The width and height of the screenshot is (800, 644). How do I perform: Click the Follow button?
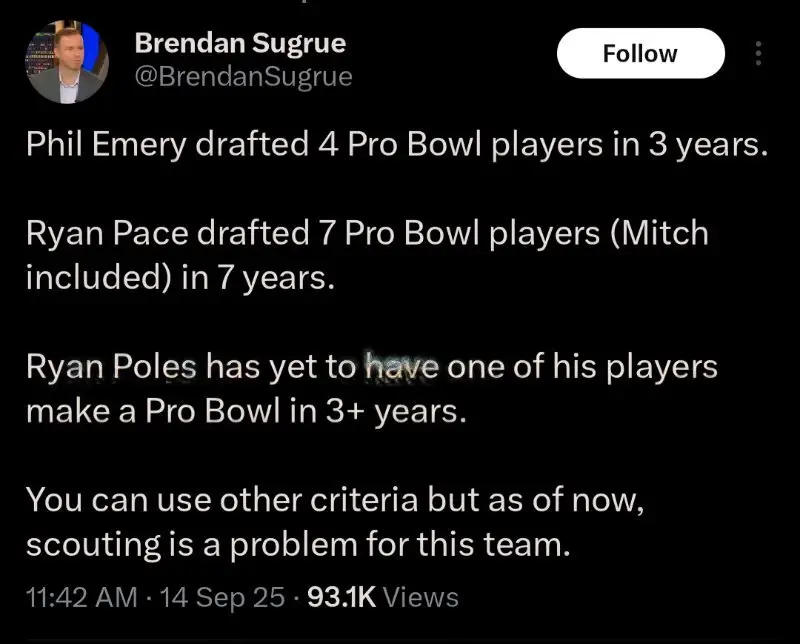tap(640, 53)
